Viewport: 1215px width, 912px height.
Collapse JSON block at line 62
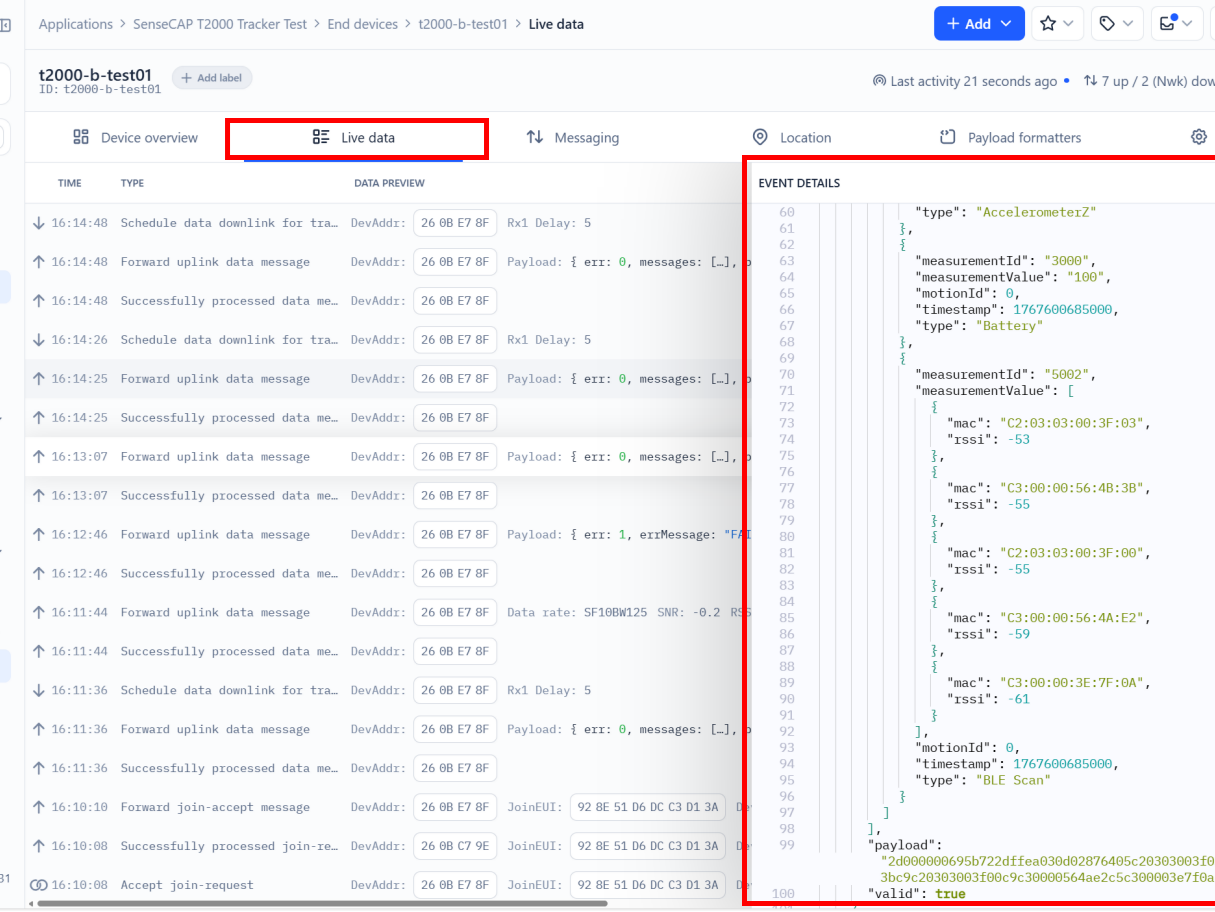point(903,245)
